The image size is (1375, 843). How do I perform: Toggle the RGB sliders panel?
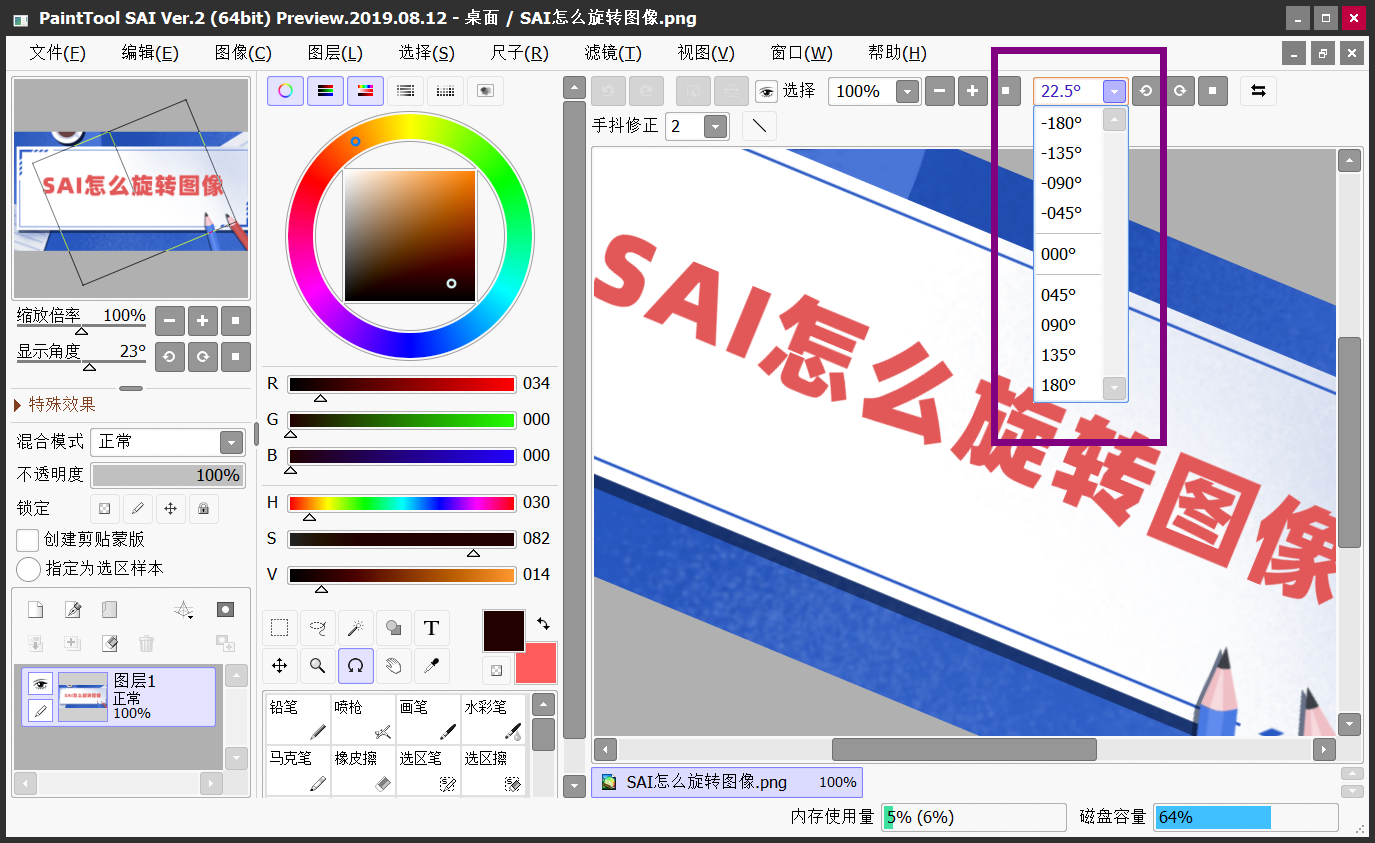click(x=325, y=91)
